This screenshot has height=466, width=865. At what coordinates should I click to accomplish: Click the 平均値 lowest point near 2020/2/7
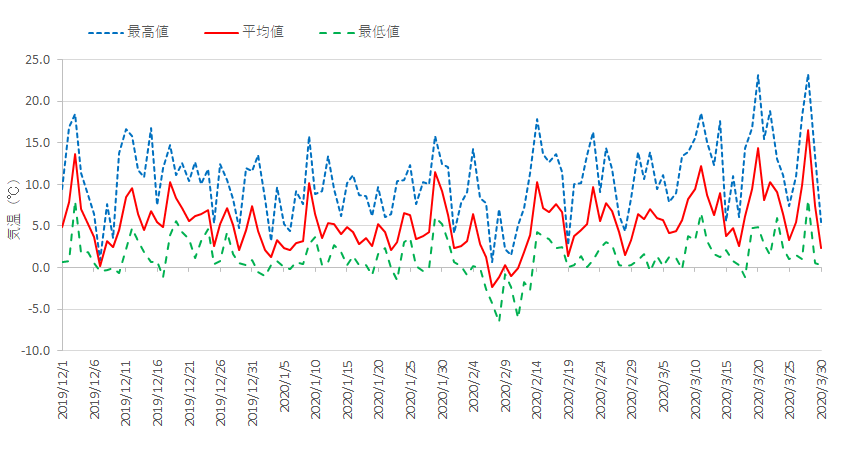492,287
